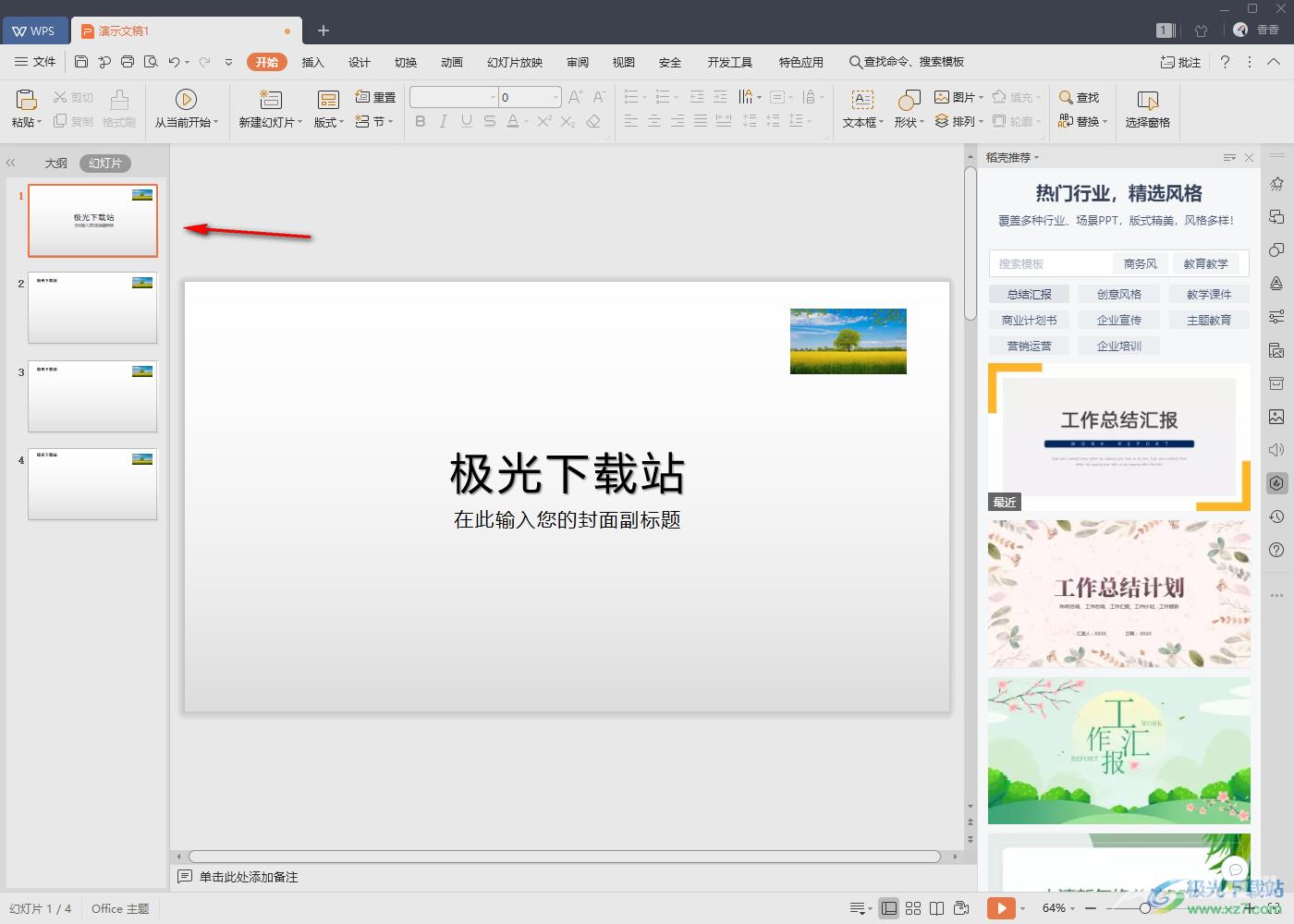The width and height of the screenshot is (1294, 924).
Task: Switch to Slides (幻灯片) view toggle
Action: point(105,163)
